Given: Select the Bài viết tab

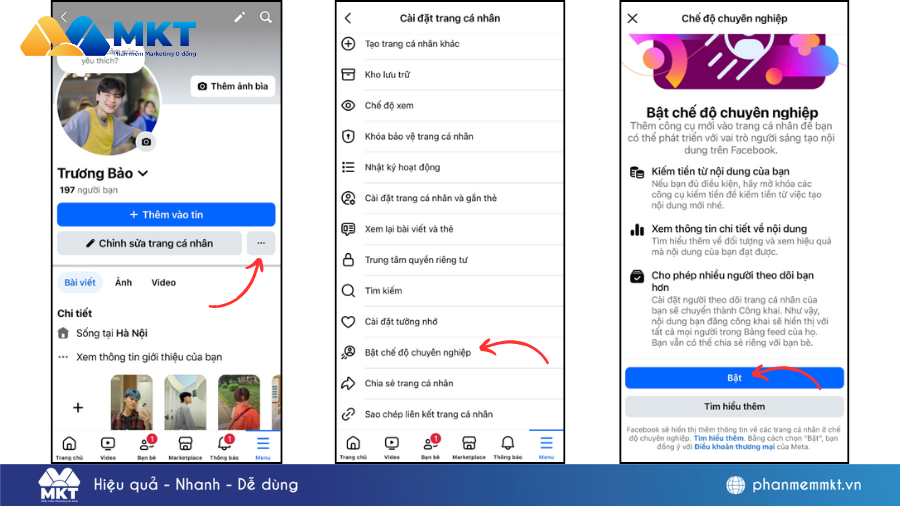Looking at the screenshot, I should tap(80, 282).
